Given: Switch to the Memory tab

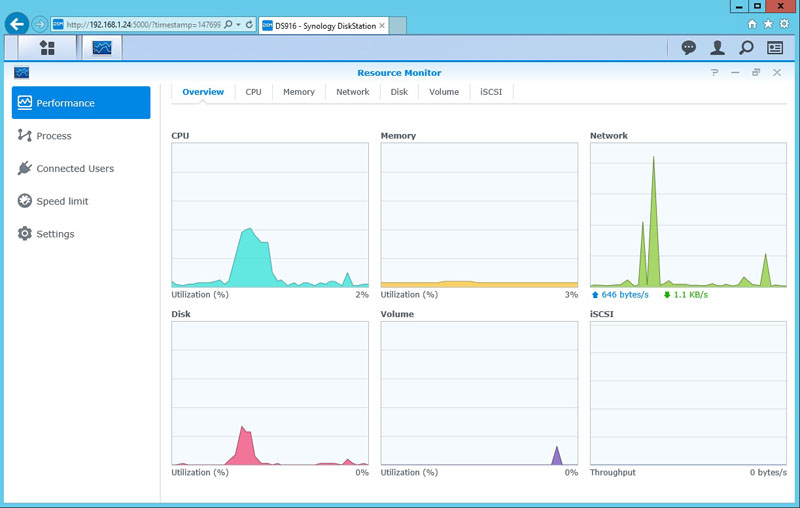Looking at the screenshot, I should tap(298, 92).
